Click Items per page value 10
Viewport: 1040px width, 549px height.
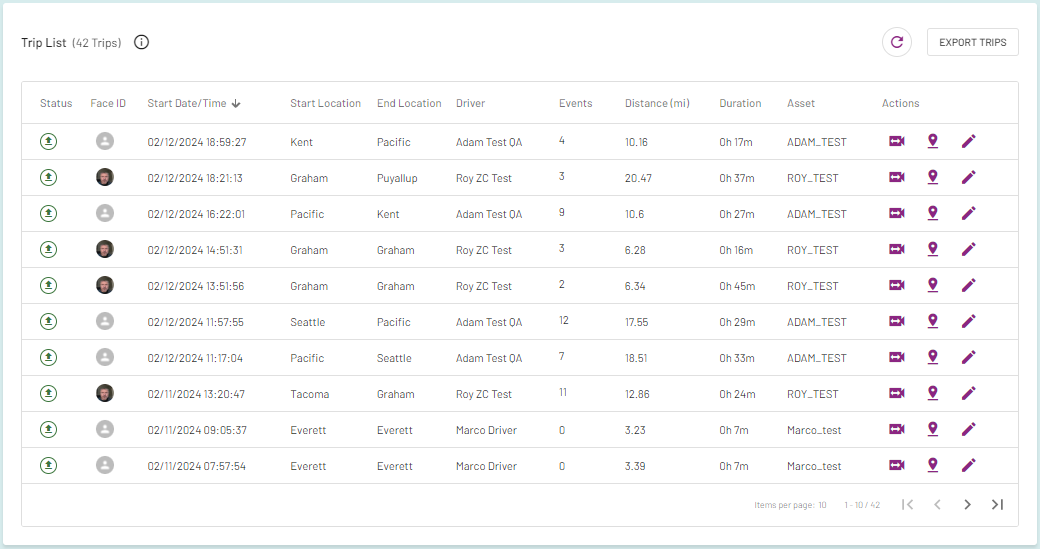click(x=822, y=505)
